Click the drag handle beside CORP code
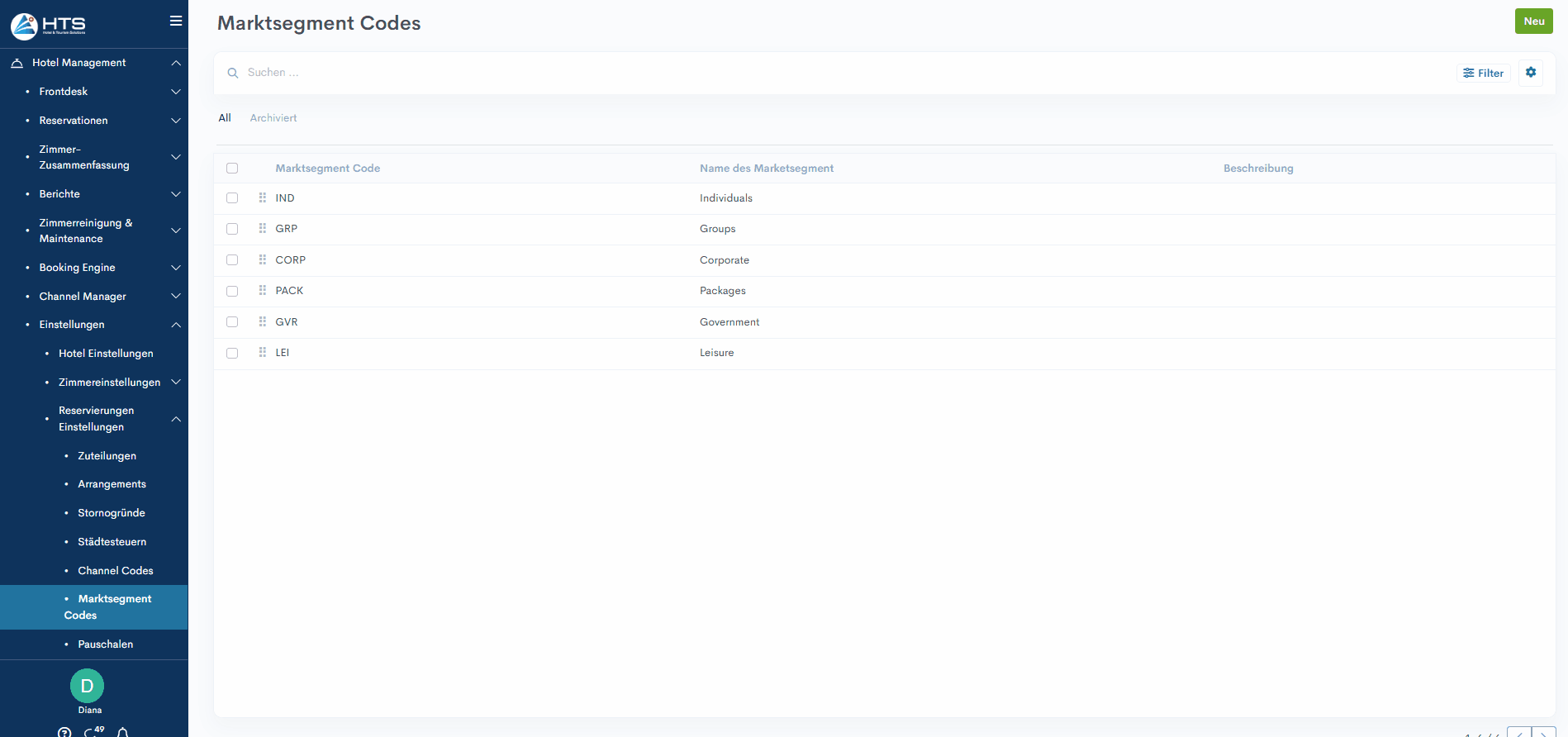1568x737 pixels. point(262,260)
